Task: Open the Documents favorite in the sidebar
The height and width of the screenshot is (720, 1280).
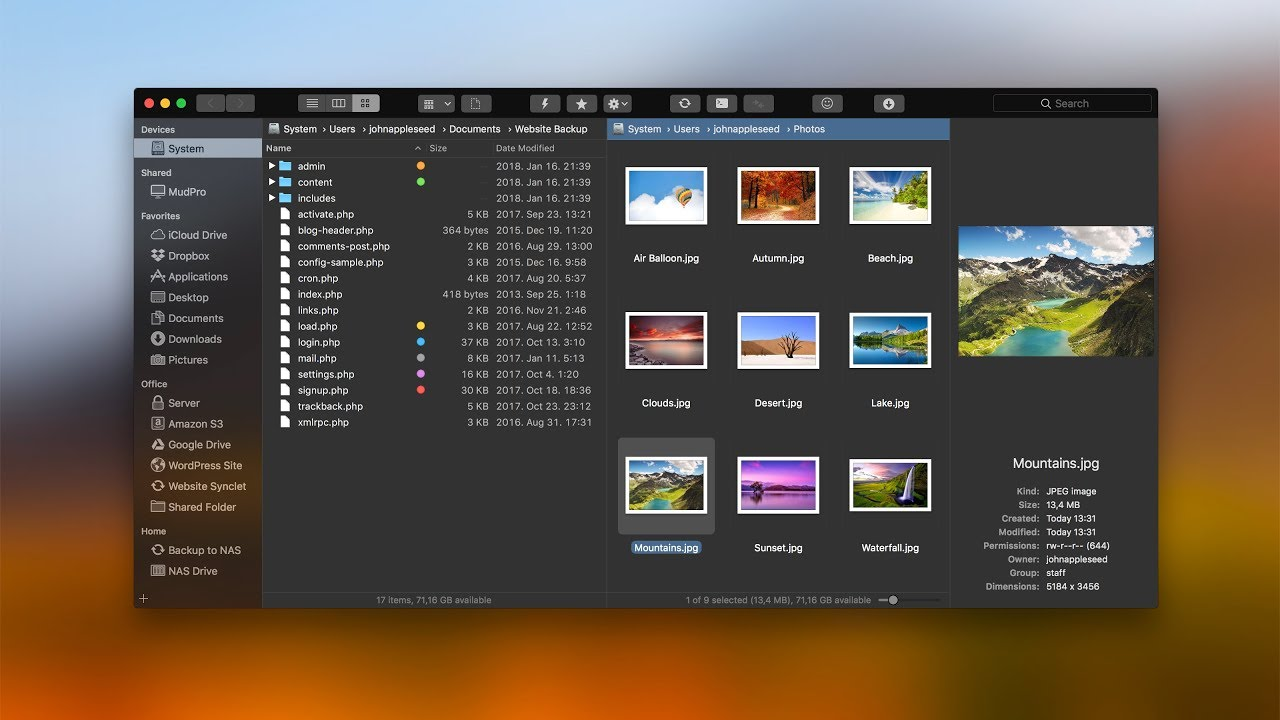Action: click(x=198, y=318)
